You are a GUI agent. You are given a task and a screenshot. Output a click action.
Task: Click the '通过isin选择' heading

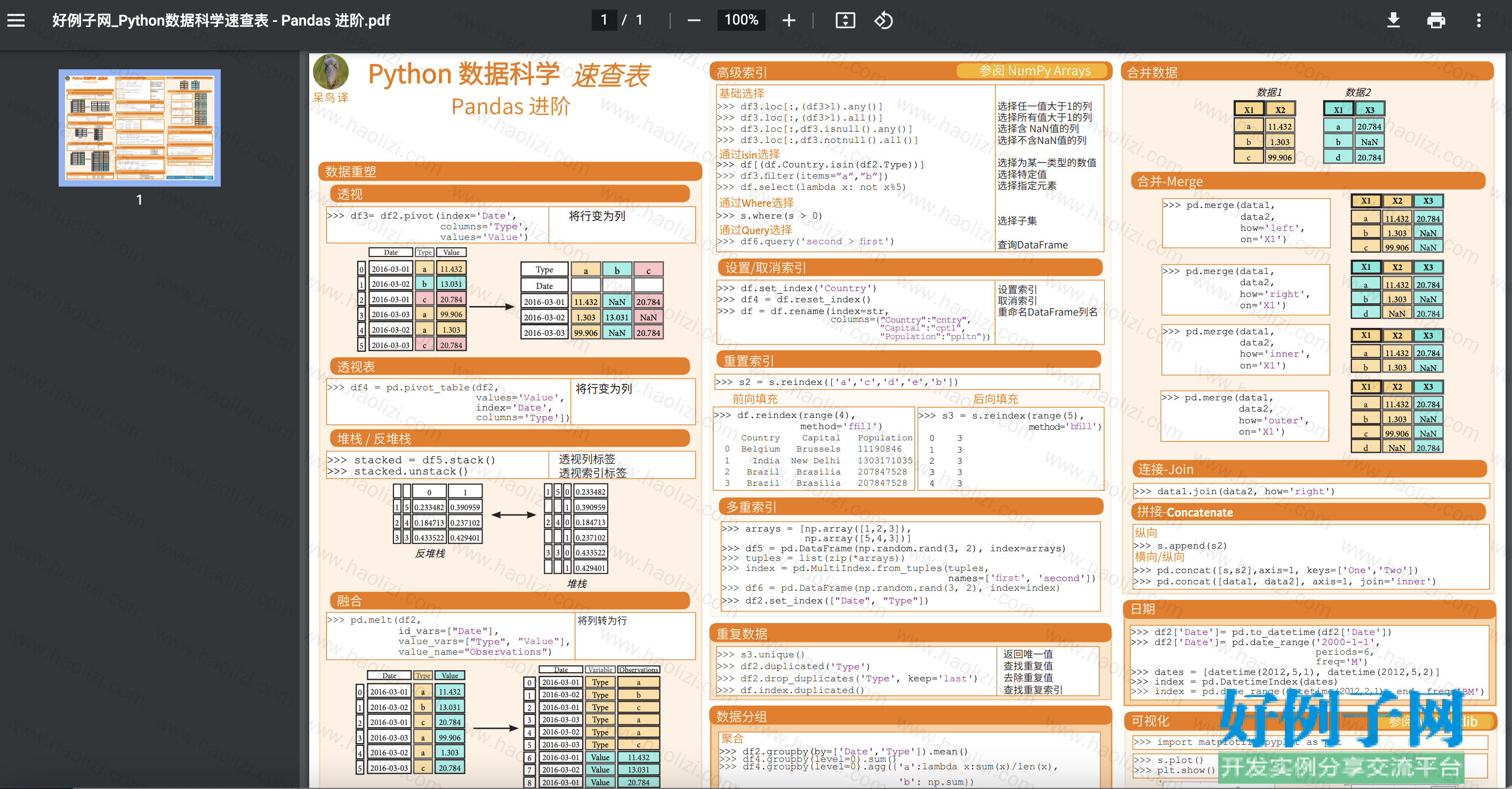pyautogui.click(x=750, y=154)
